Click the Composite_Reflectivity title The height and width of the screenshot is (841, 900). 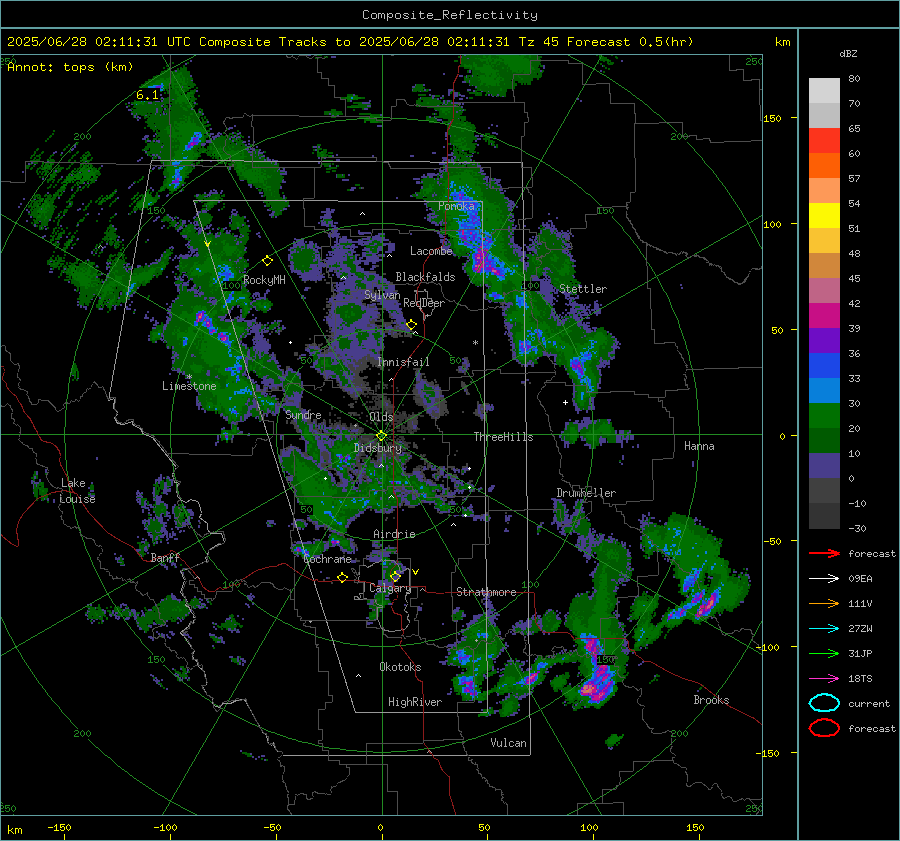pos(449,15)
